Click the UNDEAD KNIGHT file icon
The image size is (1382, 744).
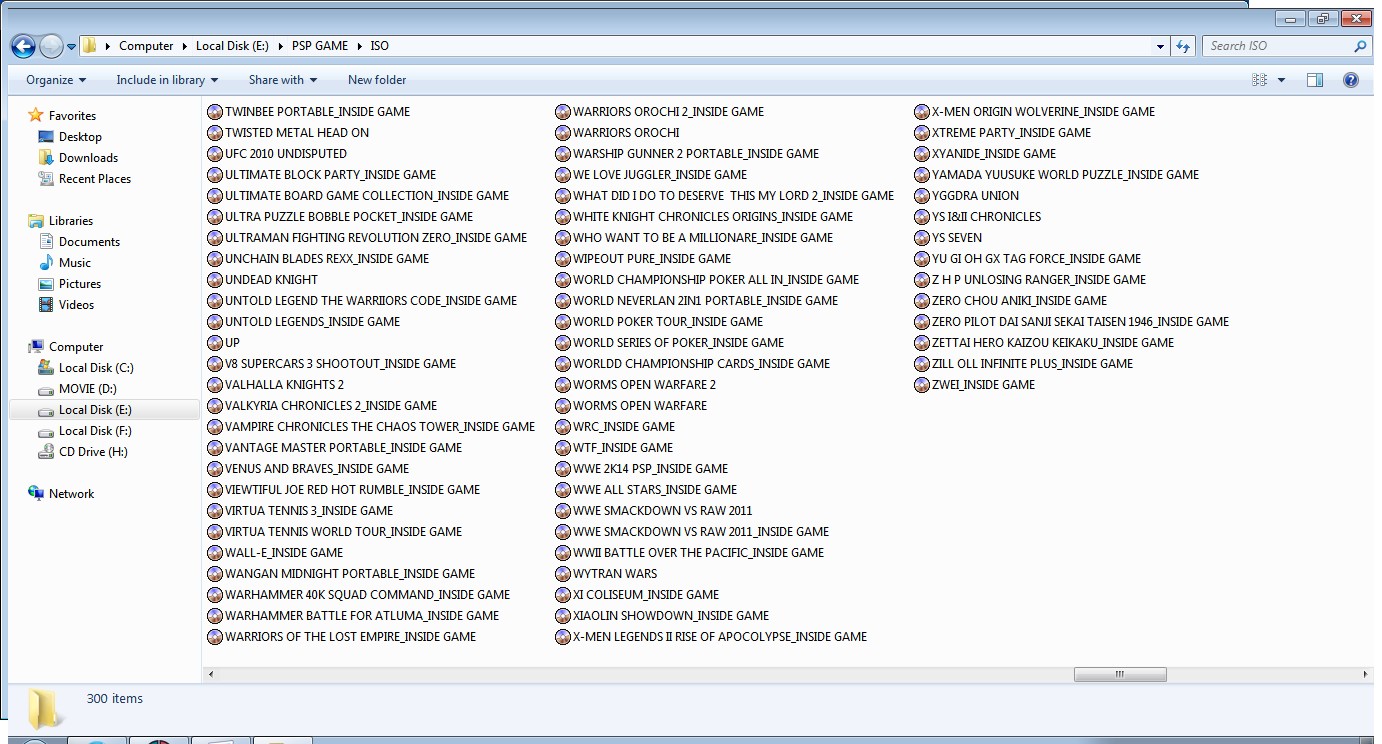(x=215, y=280)
